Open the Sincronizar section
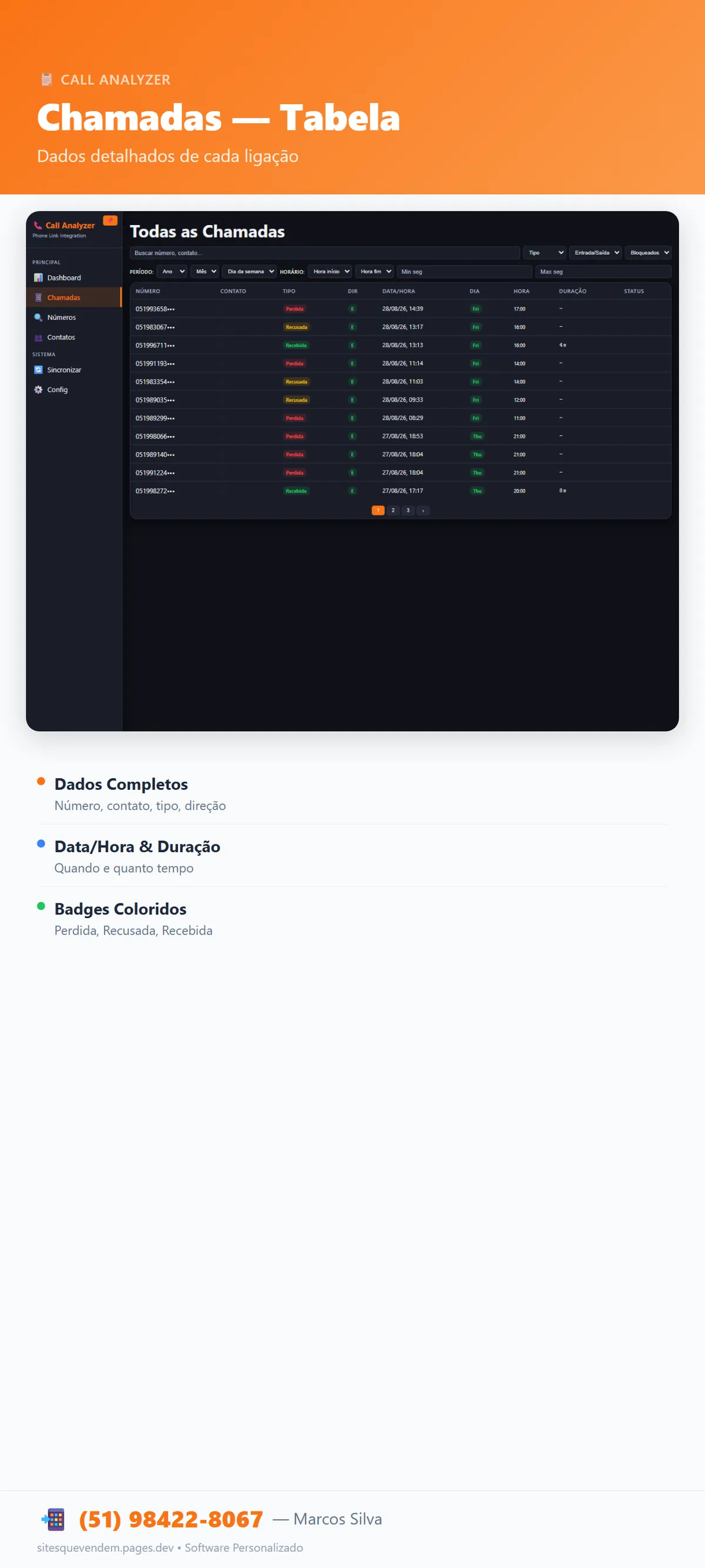The image size is (705, 1568). [73, 370]
